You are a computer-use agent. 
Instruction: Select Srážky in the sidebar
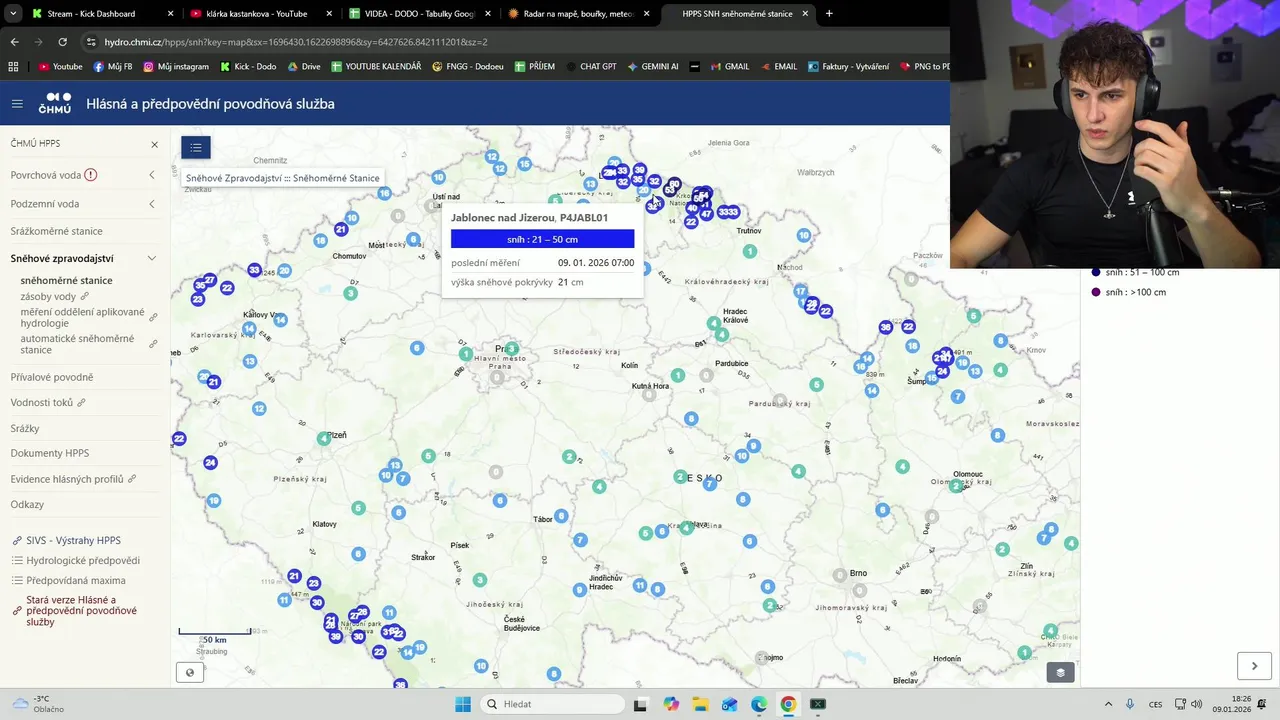(25, 428)
